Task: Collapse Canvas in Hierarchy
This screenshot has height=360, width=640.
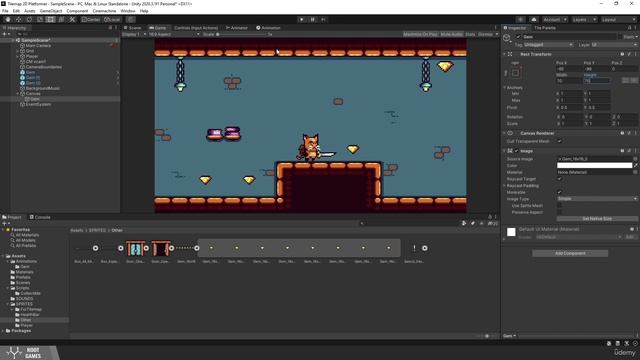Action: (18, 93)
